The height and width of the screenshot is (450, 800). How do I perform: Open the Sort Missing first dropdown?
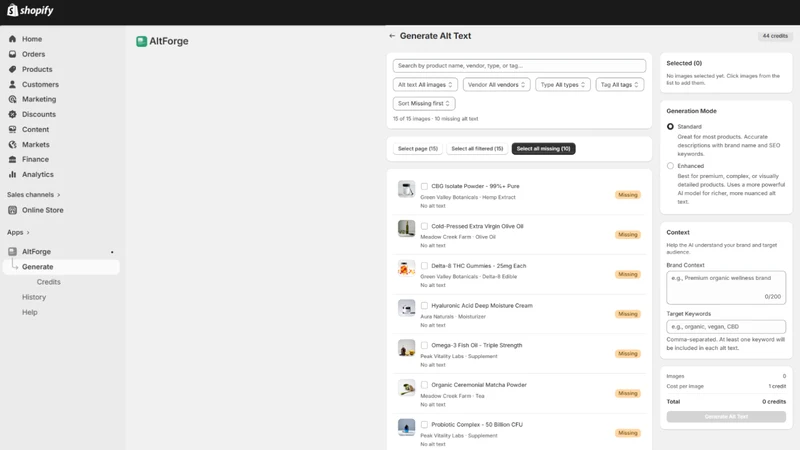tap(424, 104)
